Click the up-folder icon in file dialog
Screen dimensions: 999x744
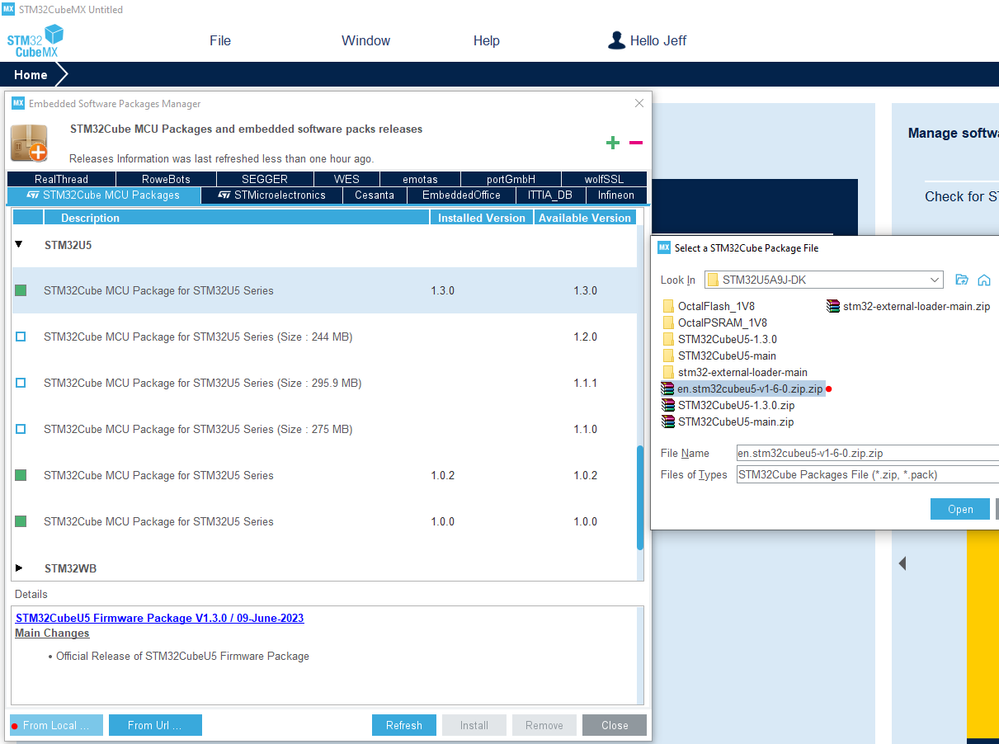(x=961, y=280)
